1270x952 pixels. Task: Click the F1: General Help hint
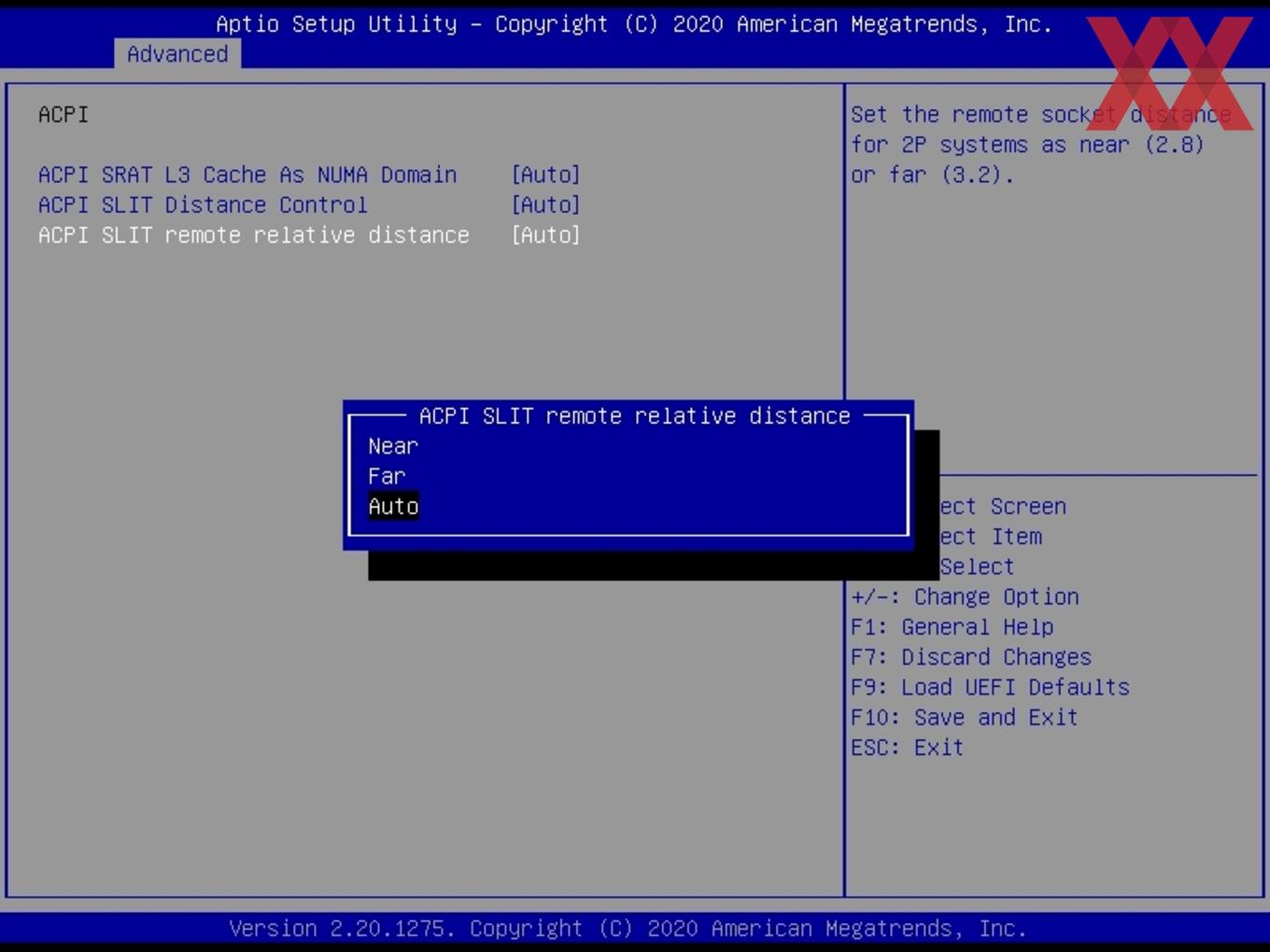(x=952, y=626)
